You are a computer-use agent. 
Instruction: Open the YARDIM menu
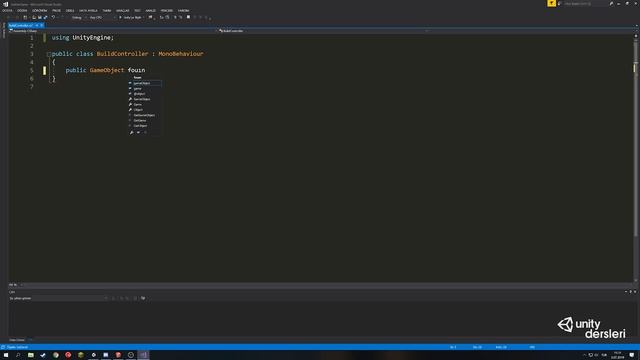[x=183, y=11]
